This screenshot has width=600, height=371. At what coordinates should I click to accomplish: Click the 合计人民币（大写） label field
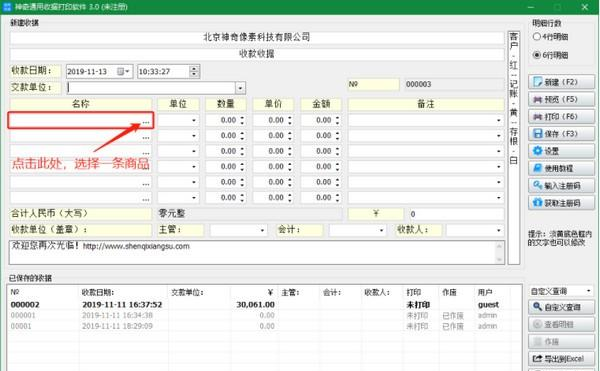80,214
